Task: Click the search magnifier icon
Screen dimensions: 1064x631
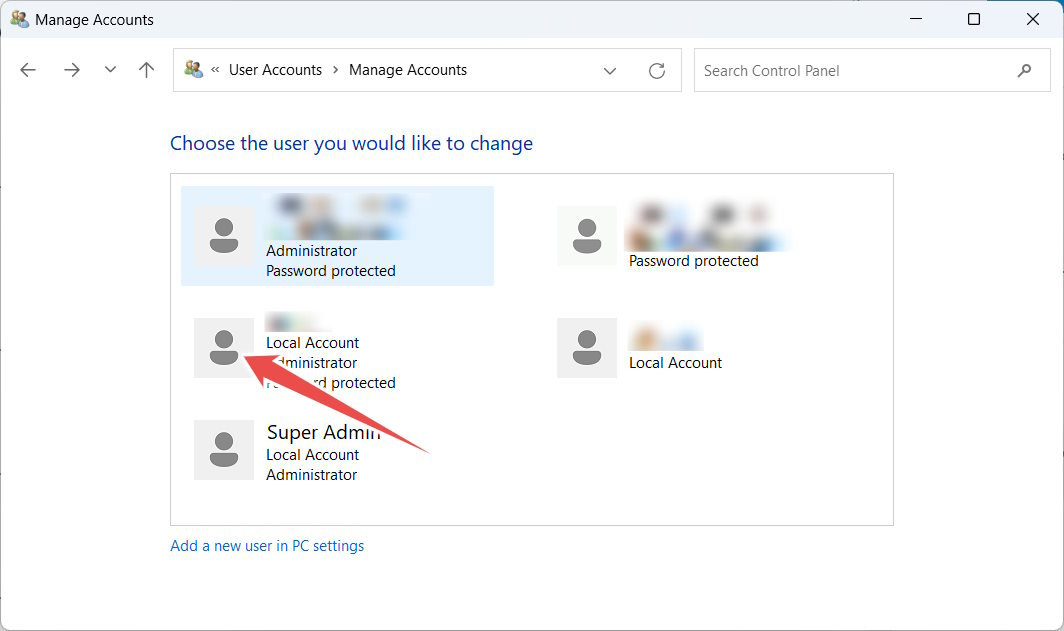Action: (1024, 70)
